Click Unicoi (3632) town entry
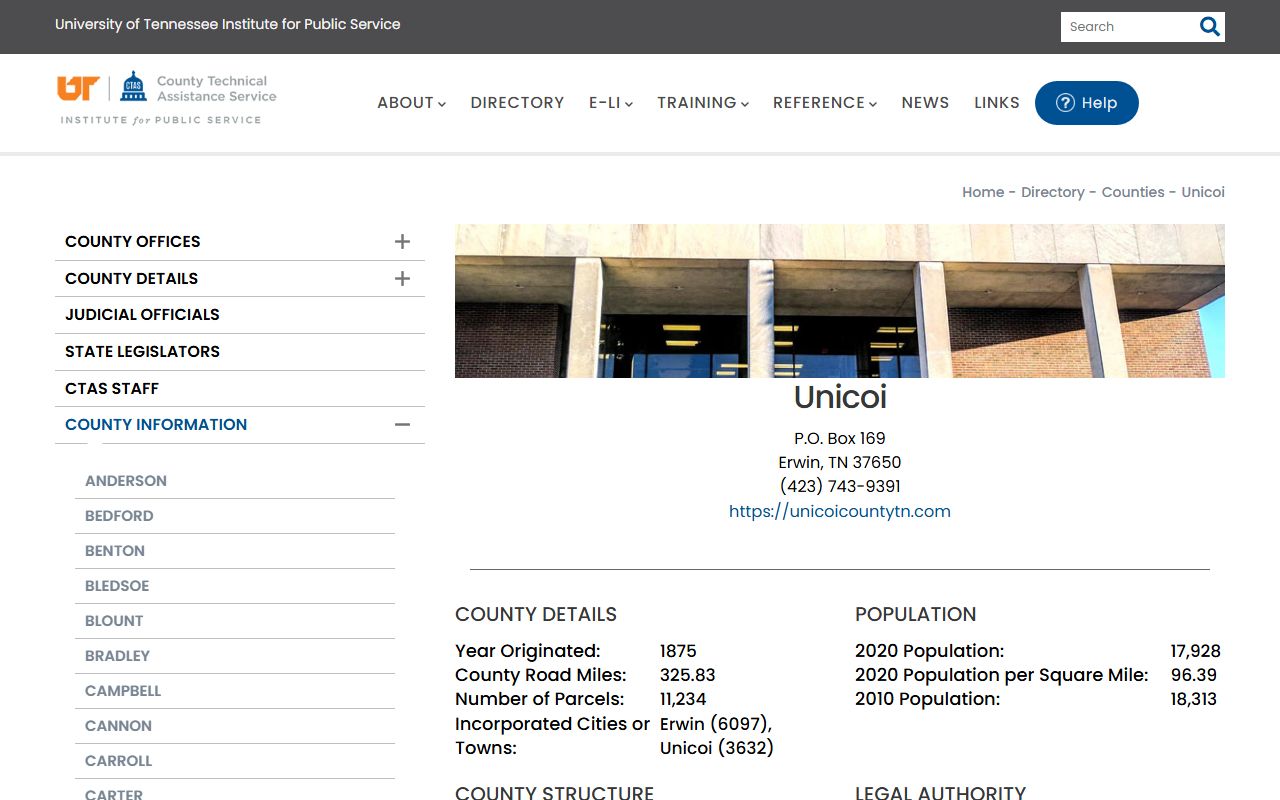Viewport: 1280px width, 800px height. coord(717,748)
